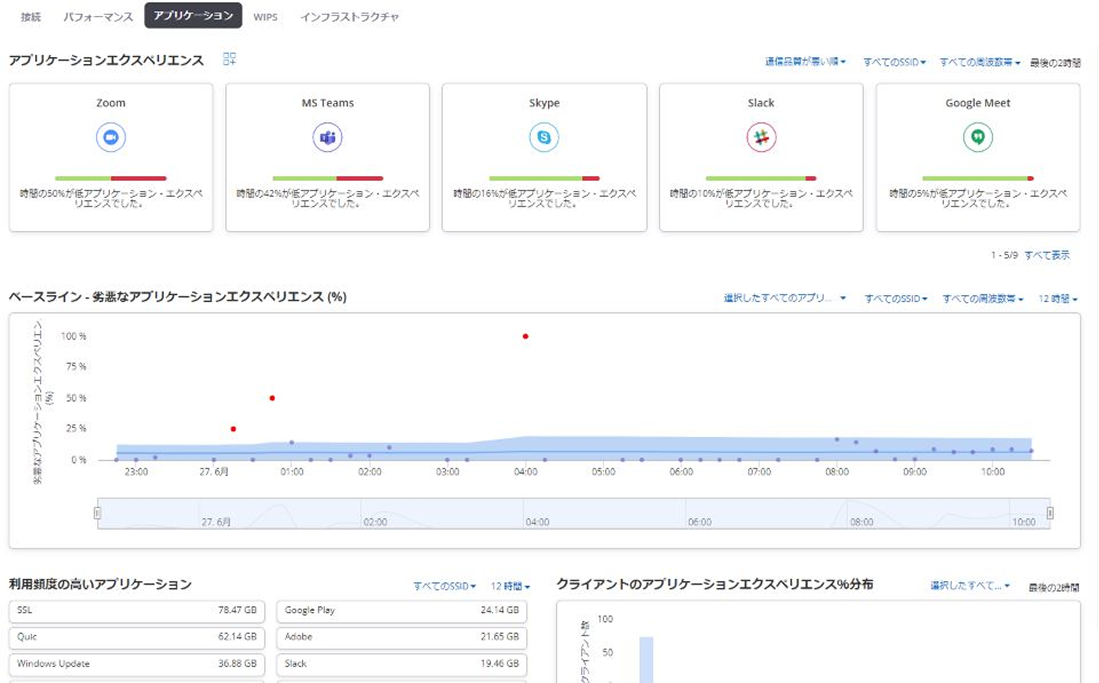
Task: Click the Slack card's 10% text
Action: tap(761, 198)
